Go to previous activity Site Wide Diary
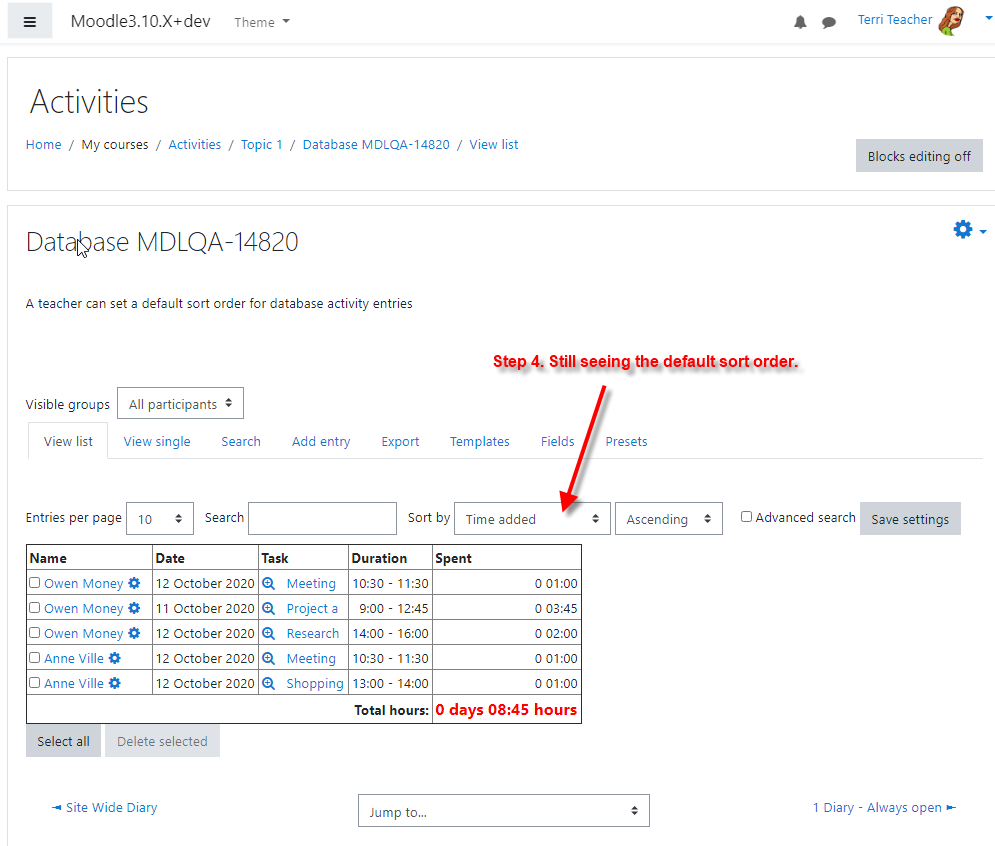 click(x=104, y=807)
